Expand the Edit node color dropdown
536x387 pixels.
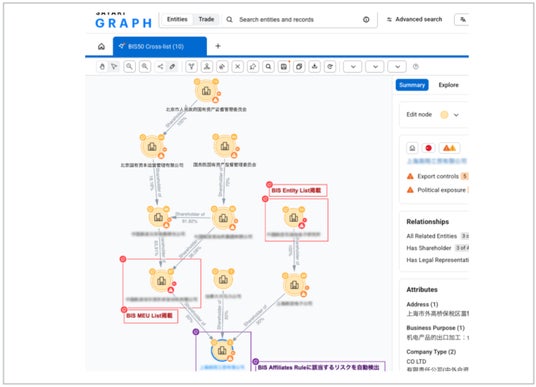pos(456,115)
